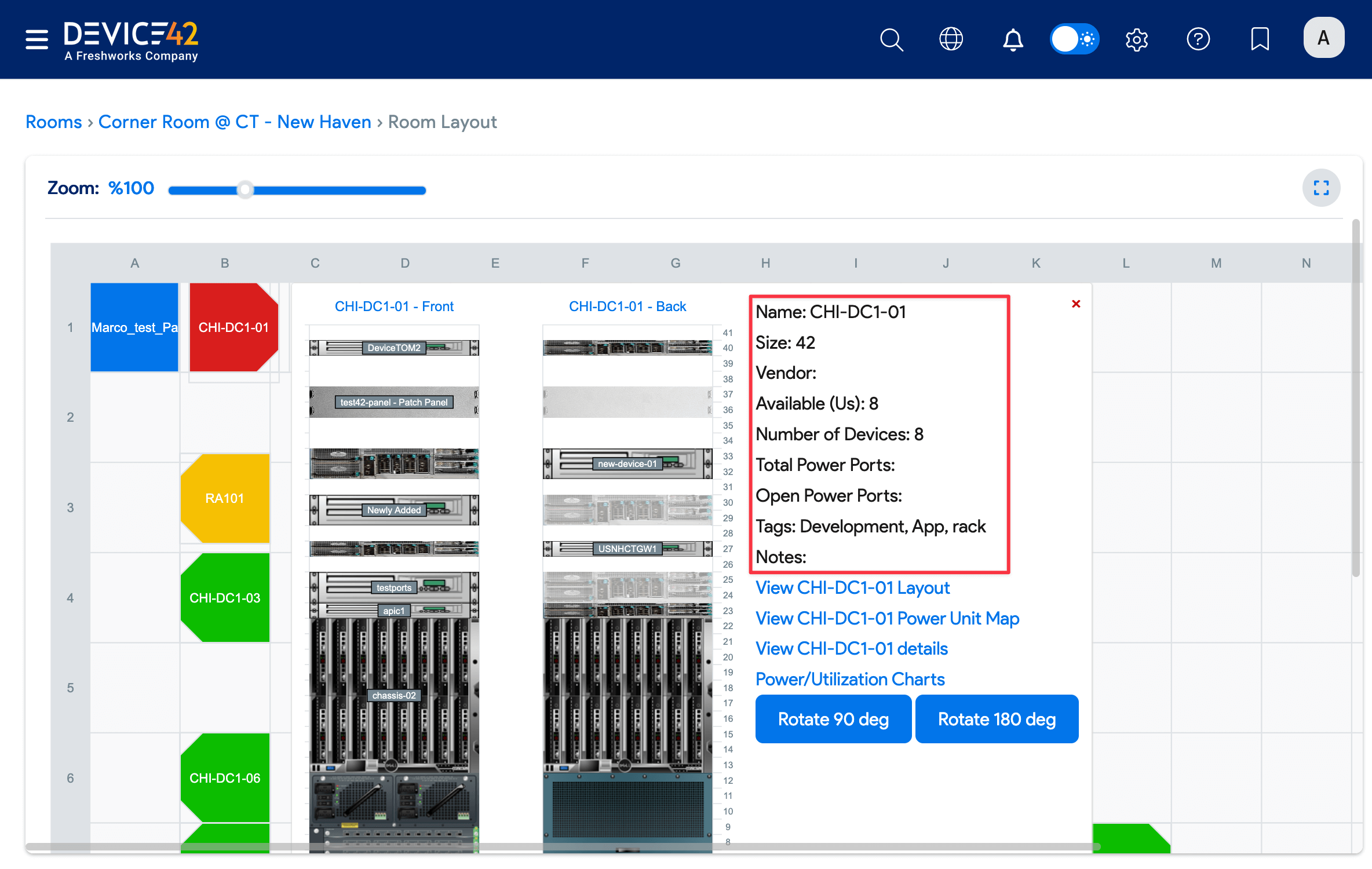The width and height of the screenshot is (1372, 869).
Task: Click the search magnifier icon
Action: pyautogui.click(x=891, y=39)
